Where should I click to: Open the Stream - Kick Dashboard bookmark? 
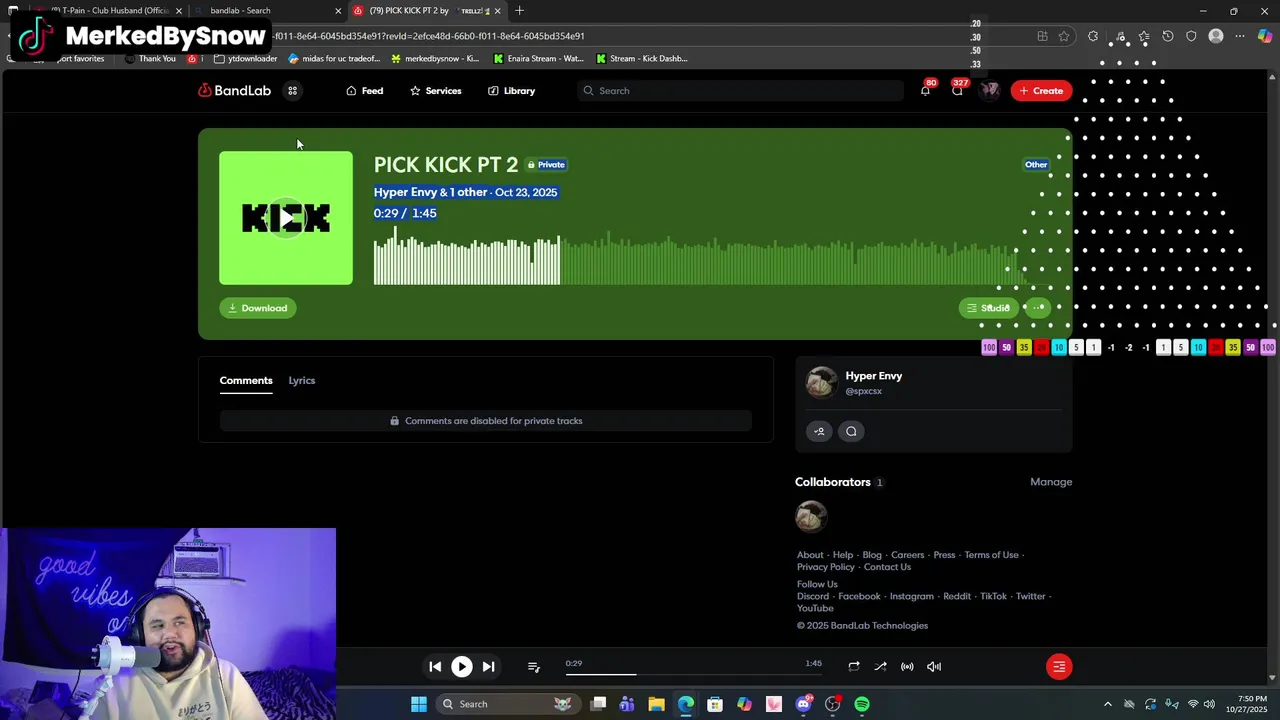click(642, 59)
